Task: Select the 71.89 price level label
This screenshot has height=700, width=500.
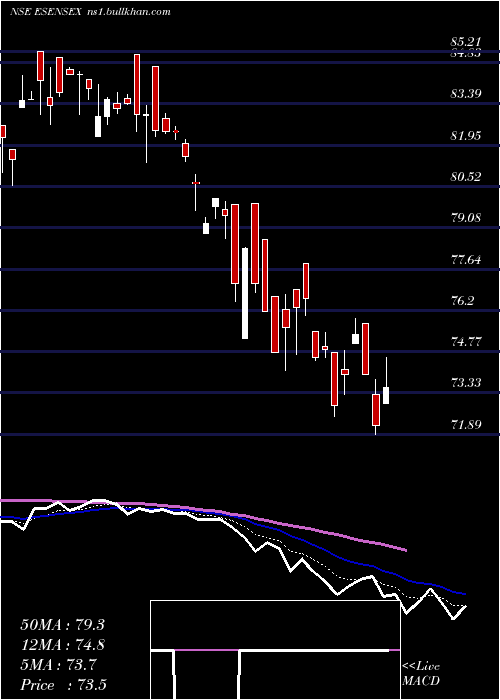Action: click(466, 424)
